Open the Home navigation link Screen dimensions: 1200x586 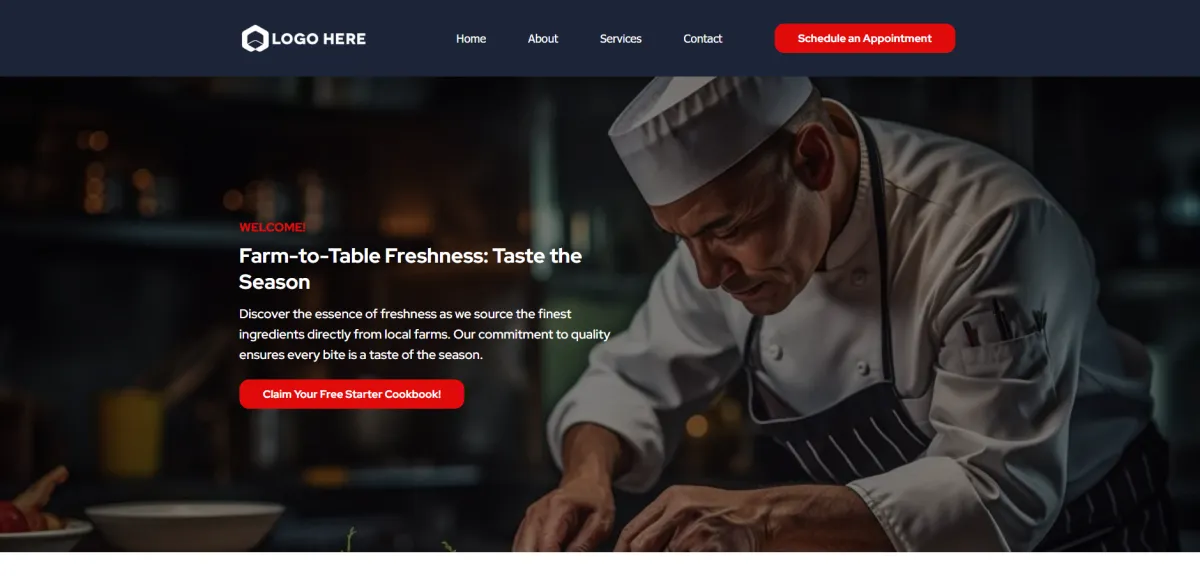pyautogui.click(x=471, y=39)
